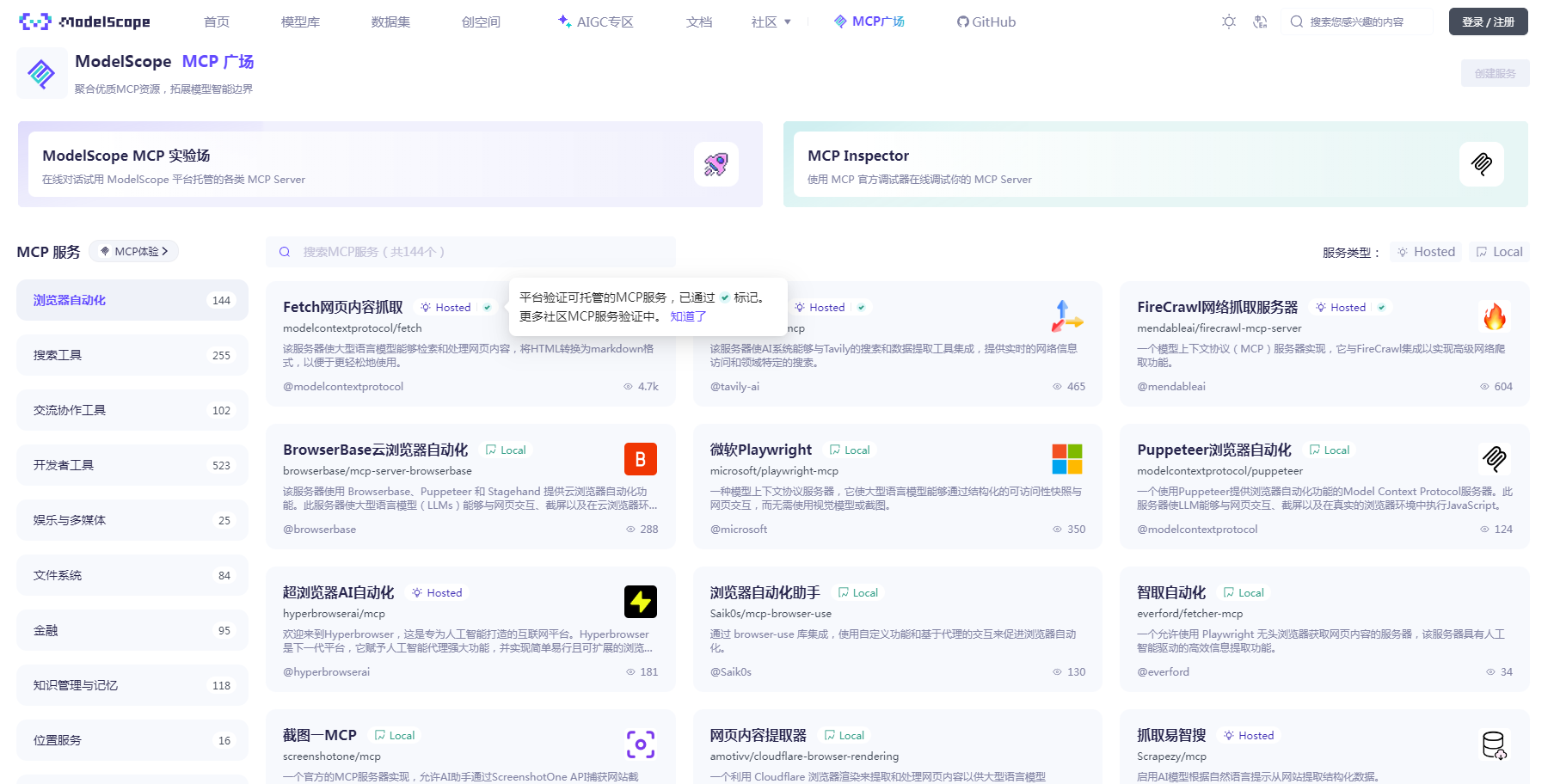Screen dimensions: 1554x784
Task: Select the 搜索工具 category
Action: (x=132, y=355)
